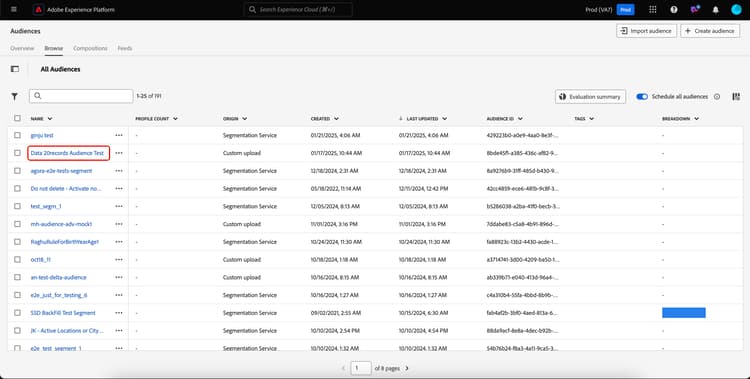Go to the next page arrow
Screen dimensions: 750x379
pyautogui.click(x=407, y=368)
